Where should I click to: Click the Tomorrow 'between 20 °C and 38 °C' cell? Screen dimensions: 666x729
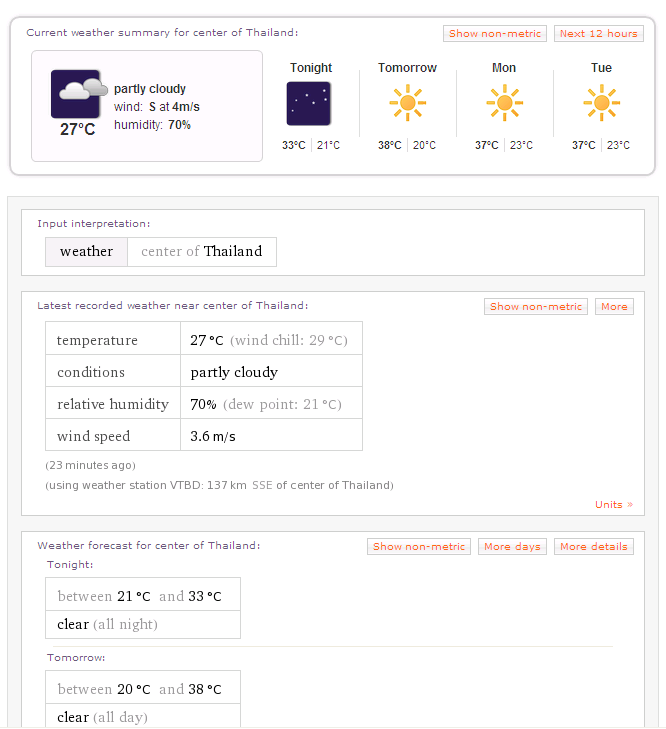pos(142,689)
